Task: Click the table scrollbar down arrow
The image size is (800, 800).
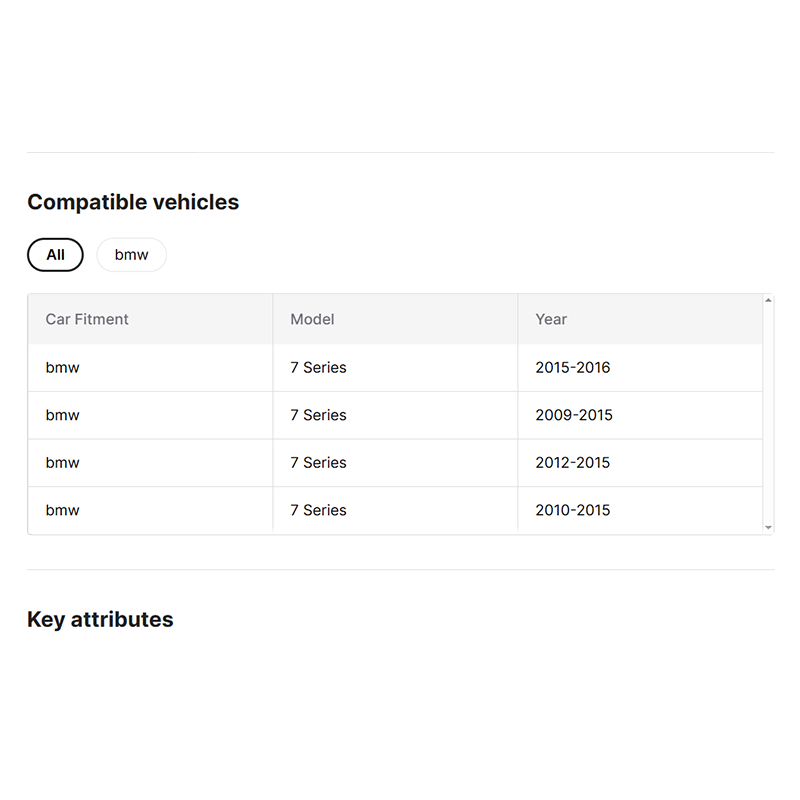Action: coord(768,528)
